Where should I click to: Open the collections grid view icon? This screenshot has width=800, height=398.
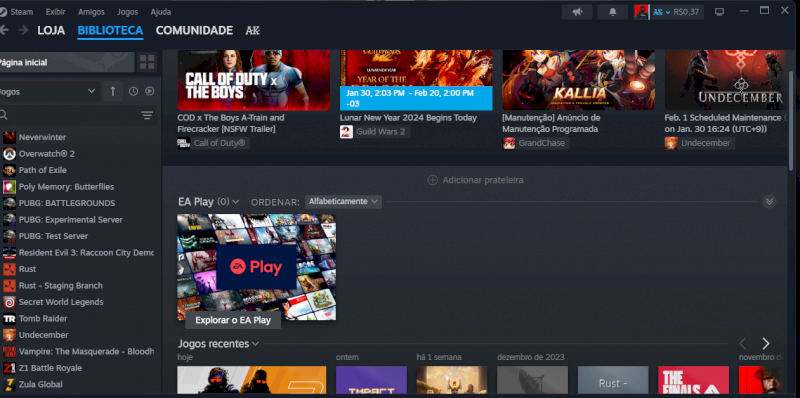[147, 62]
